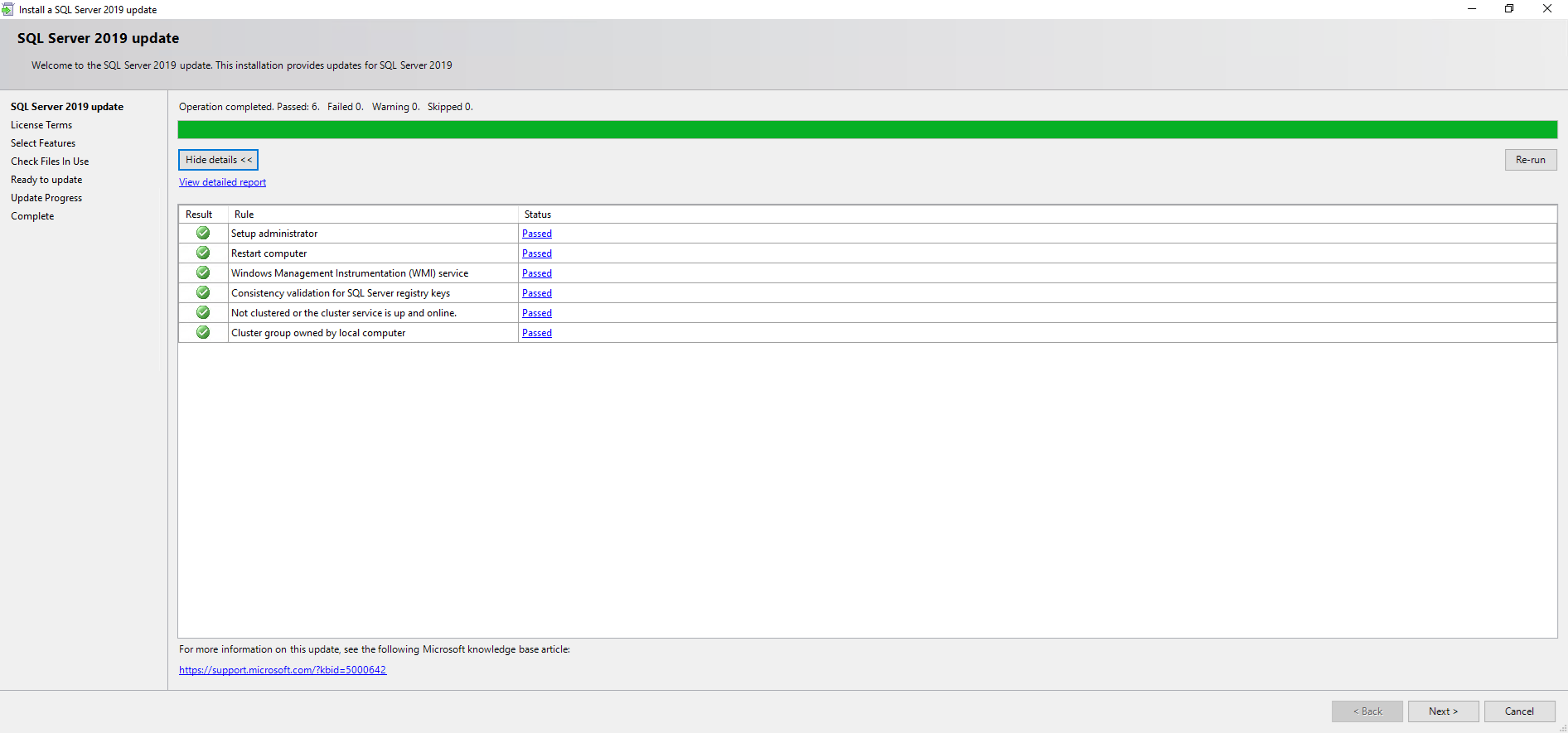
Task: Select License Terms step in sidebar
Action: [41, 125]
